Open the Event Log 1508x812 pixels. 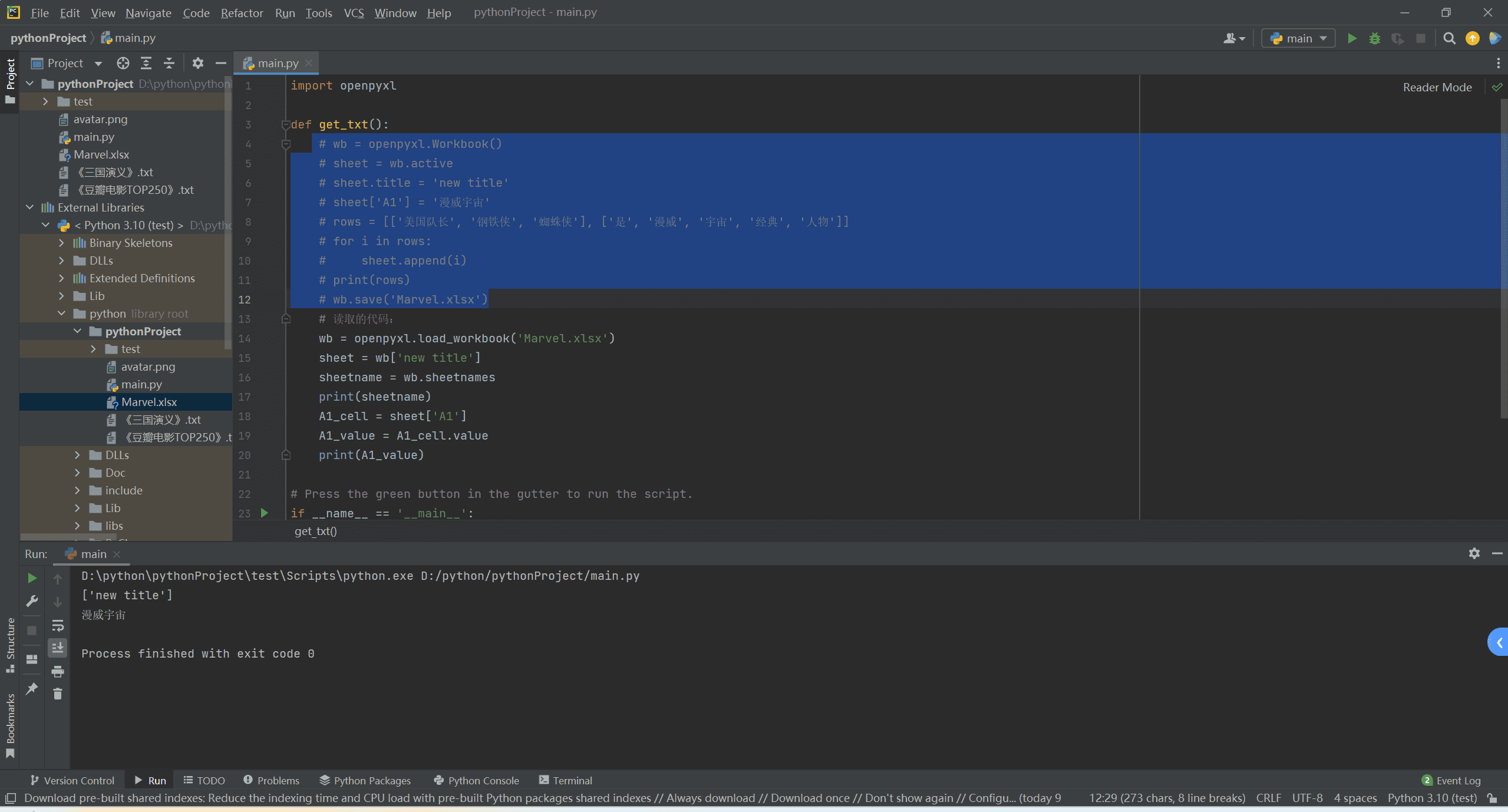[1451, 780]
